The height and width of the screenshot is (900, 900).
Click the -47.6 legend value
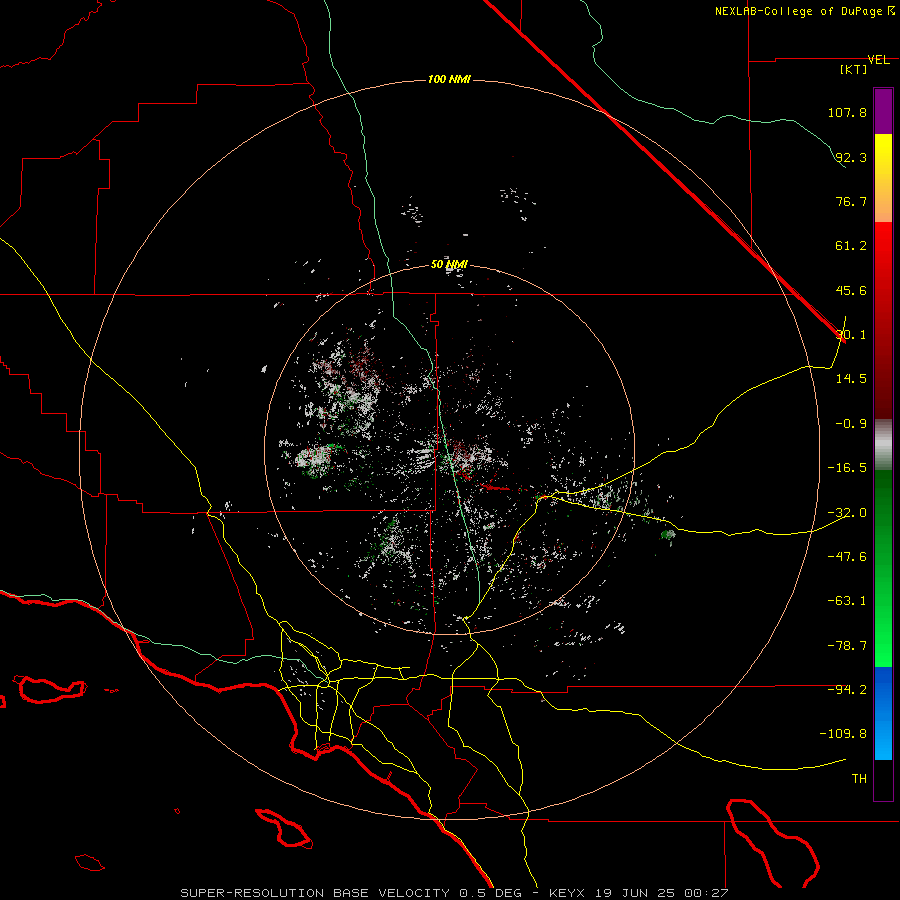[847, 557]
